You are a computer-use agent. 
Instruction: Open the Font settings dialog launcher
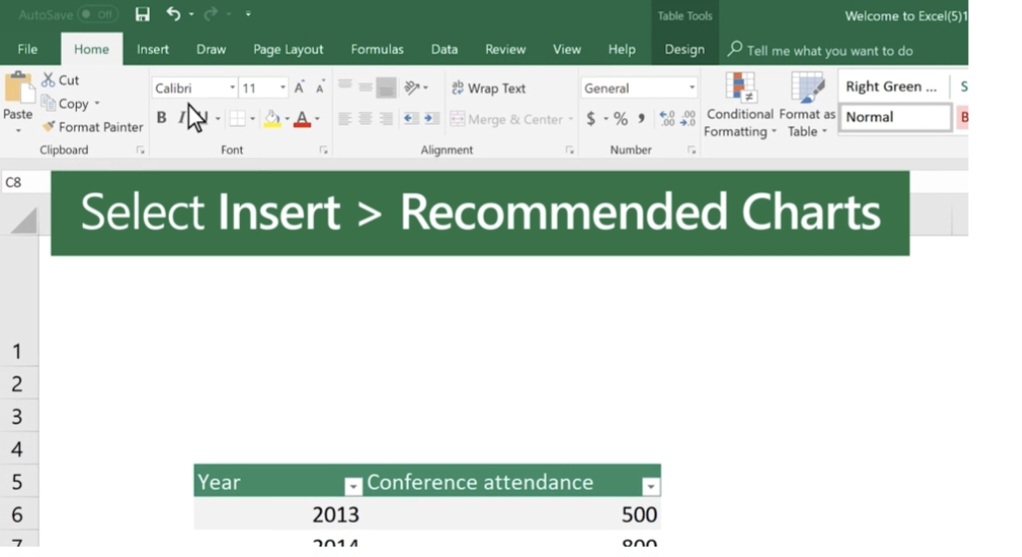point(323,150)
